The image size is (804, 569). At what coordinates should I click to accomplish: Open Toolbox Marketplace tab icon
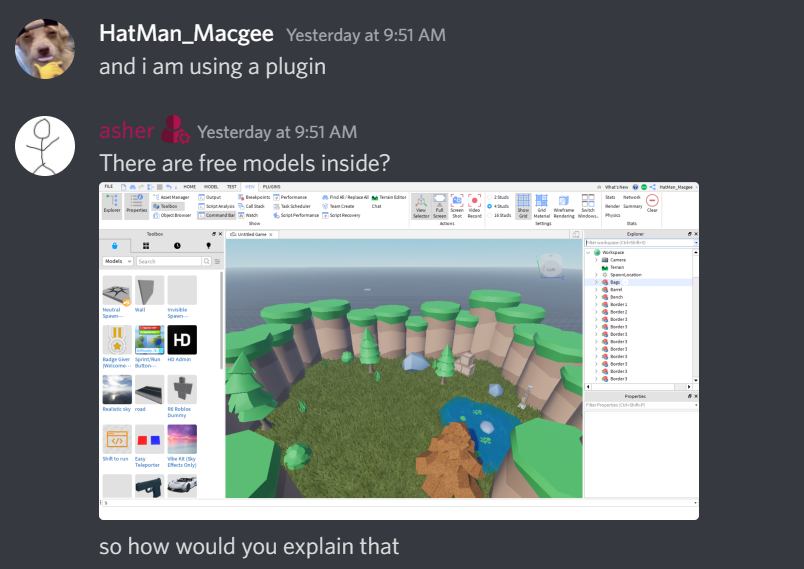(115, 246)
